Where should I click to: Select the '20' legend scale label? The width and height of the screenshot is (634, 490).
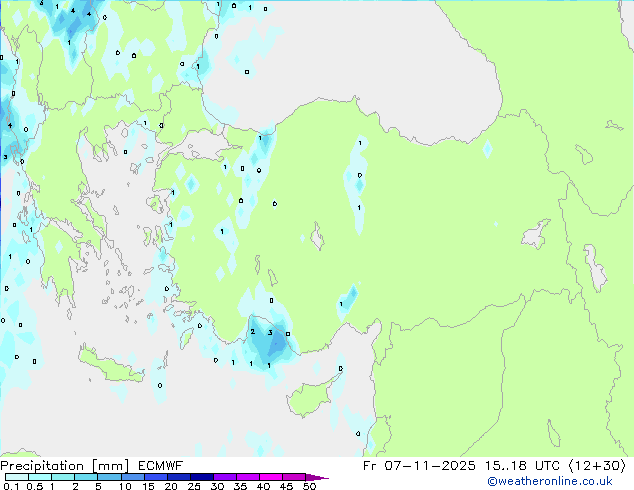pyautogui.click(x=171, y=486)
